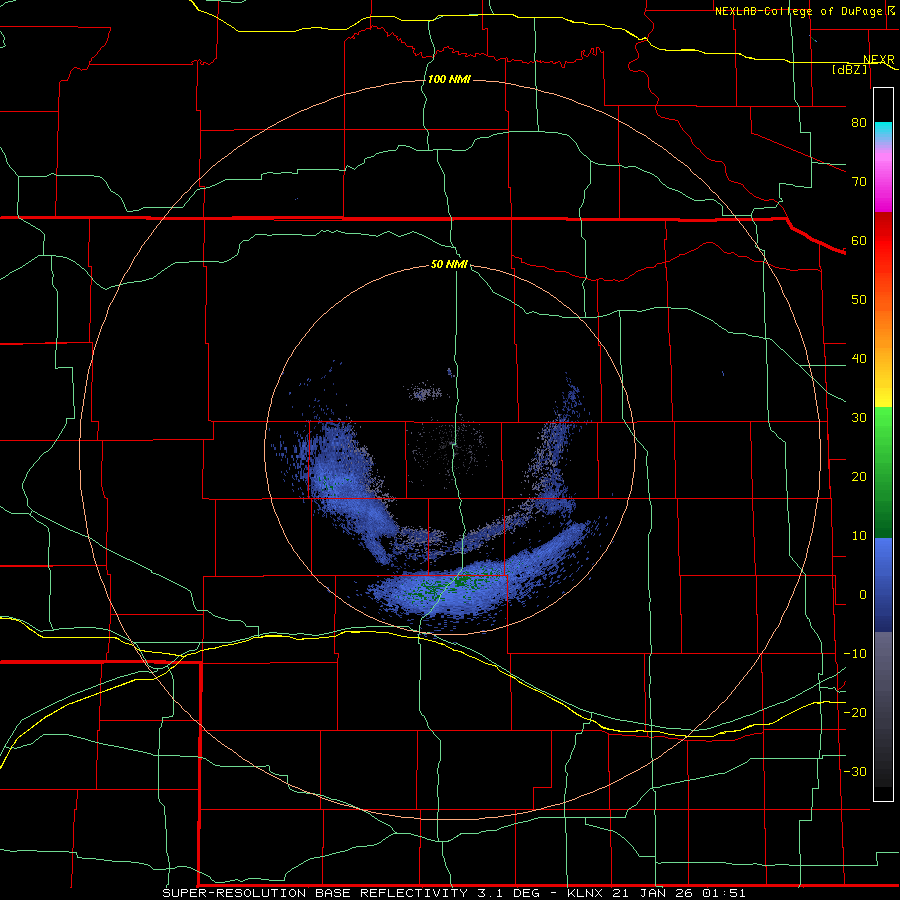Click the -20 value on the dBZ scale

[855, 712]
